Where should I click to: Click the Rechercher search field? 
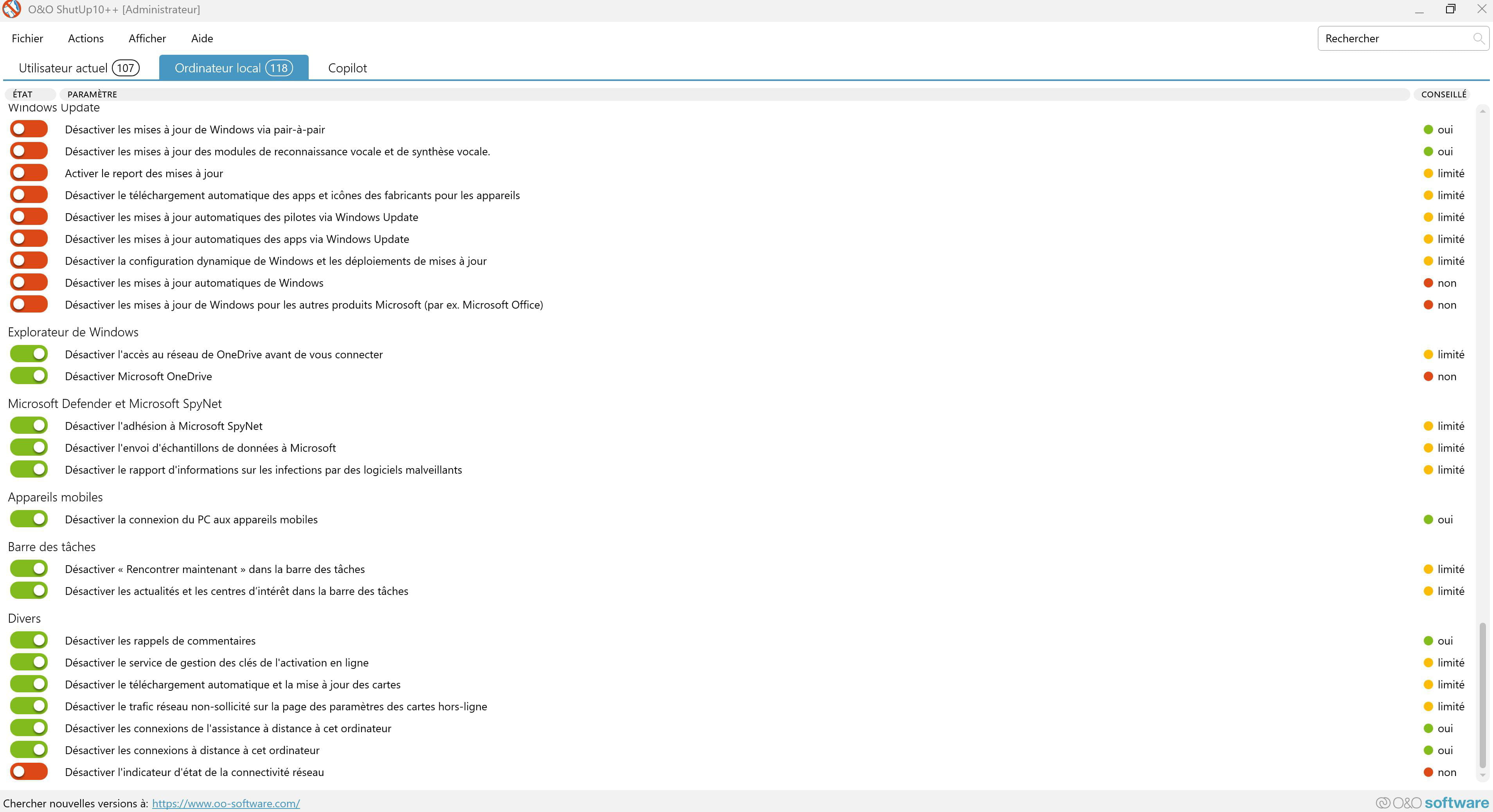tap(1391, 38)
